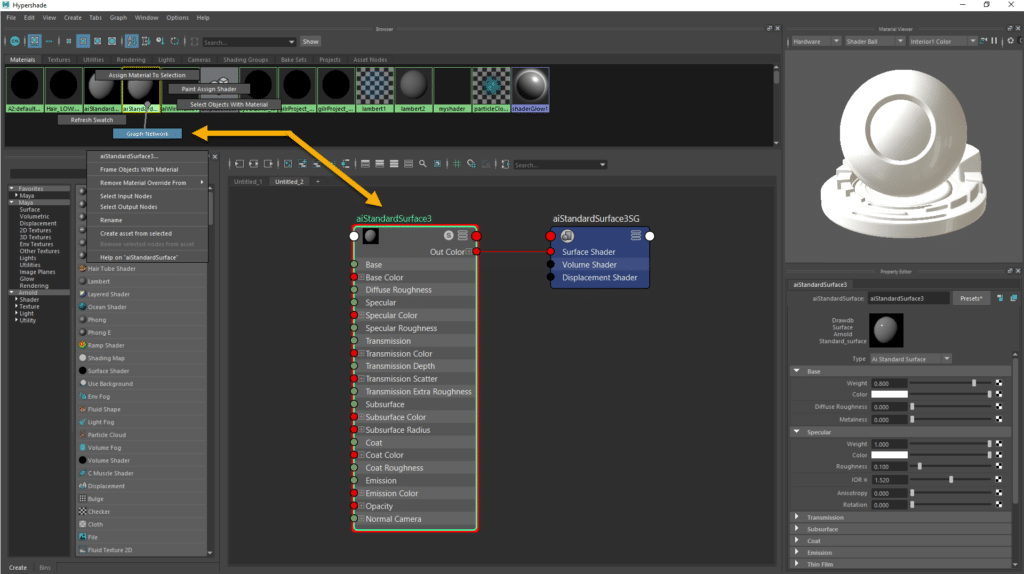
Task: Click the Surface Shader port on aiStandardSurface3SG
Action: 551,251
